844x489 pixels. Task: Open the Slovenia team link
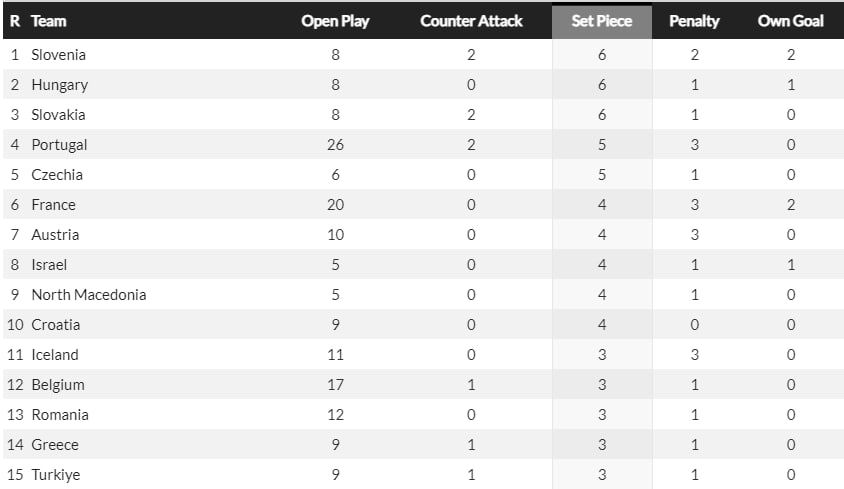[x=58, y=55]
